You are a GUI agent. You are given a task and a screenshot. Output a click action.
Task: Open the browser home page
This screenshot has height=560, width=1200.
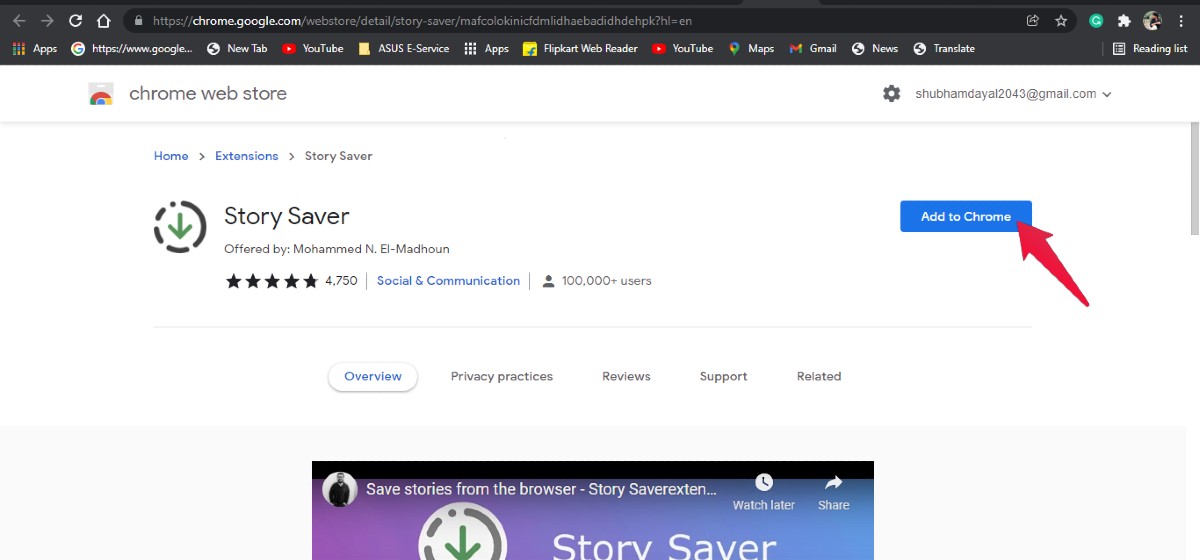coord(104,20)
